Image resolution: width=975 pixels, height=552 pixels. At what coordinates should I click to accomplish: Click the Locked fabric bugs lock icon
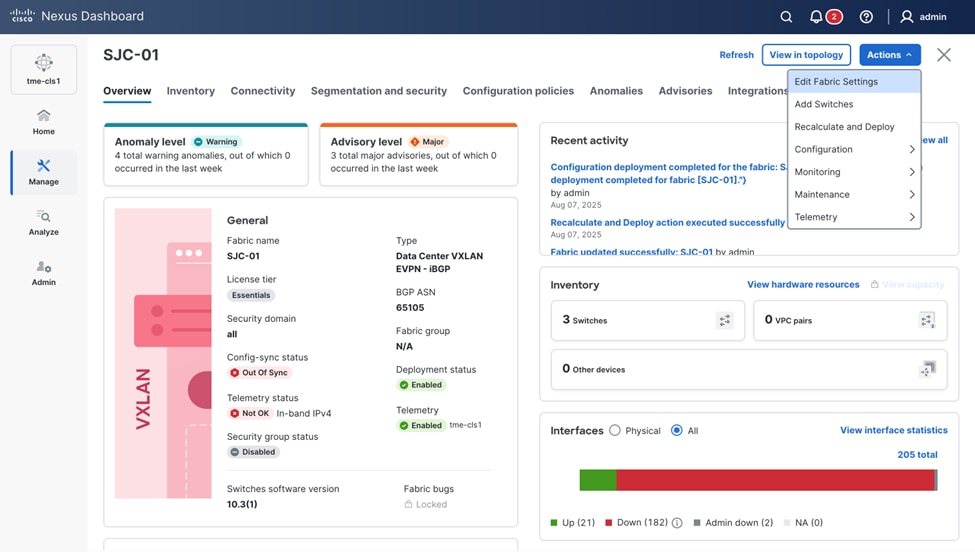pyautogui.click(x=409, y=504)
